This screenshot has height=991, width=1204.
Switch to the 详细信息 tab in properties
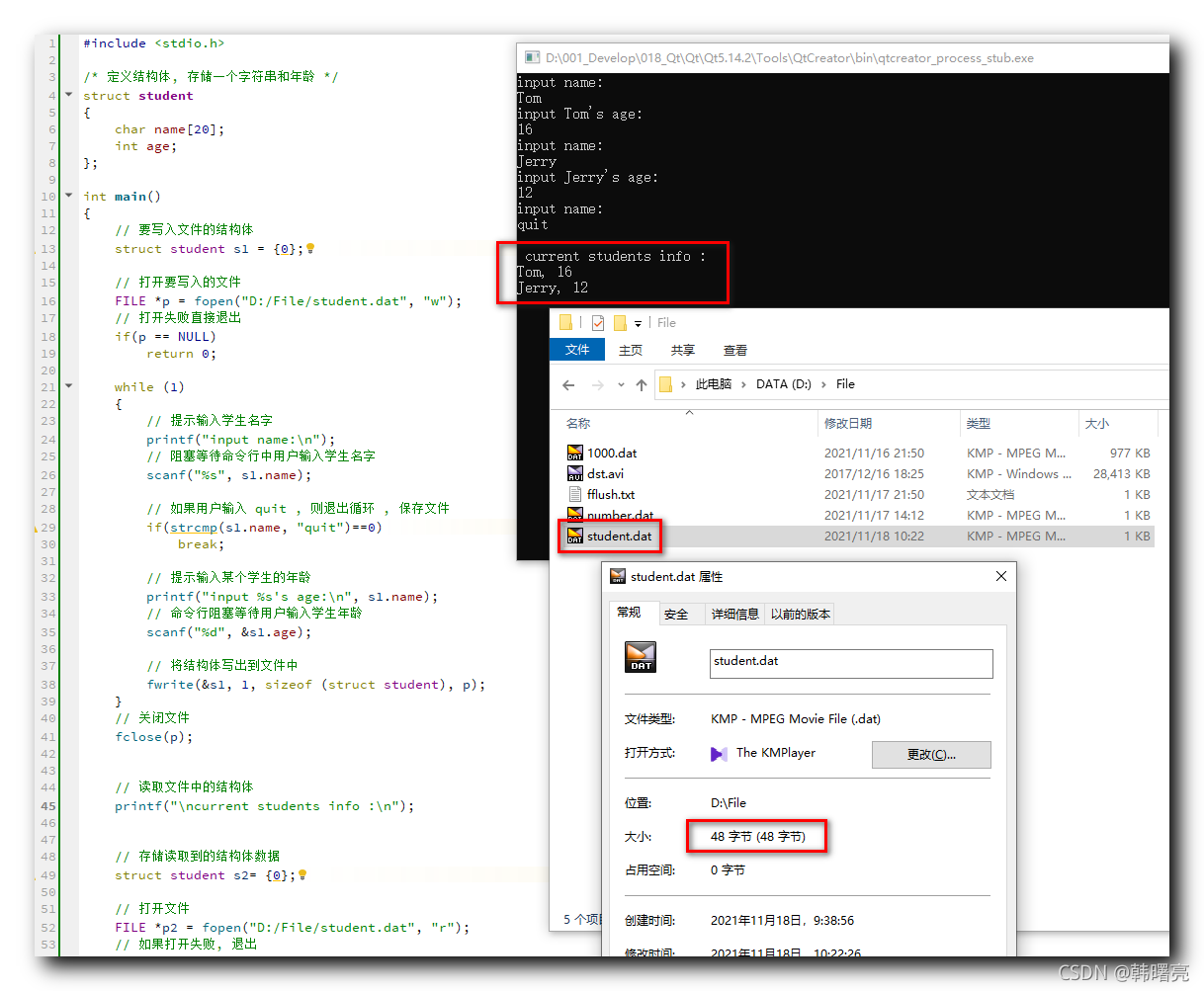(x=735, y=614)
